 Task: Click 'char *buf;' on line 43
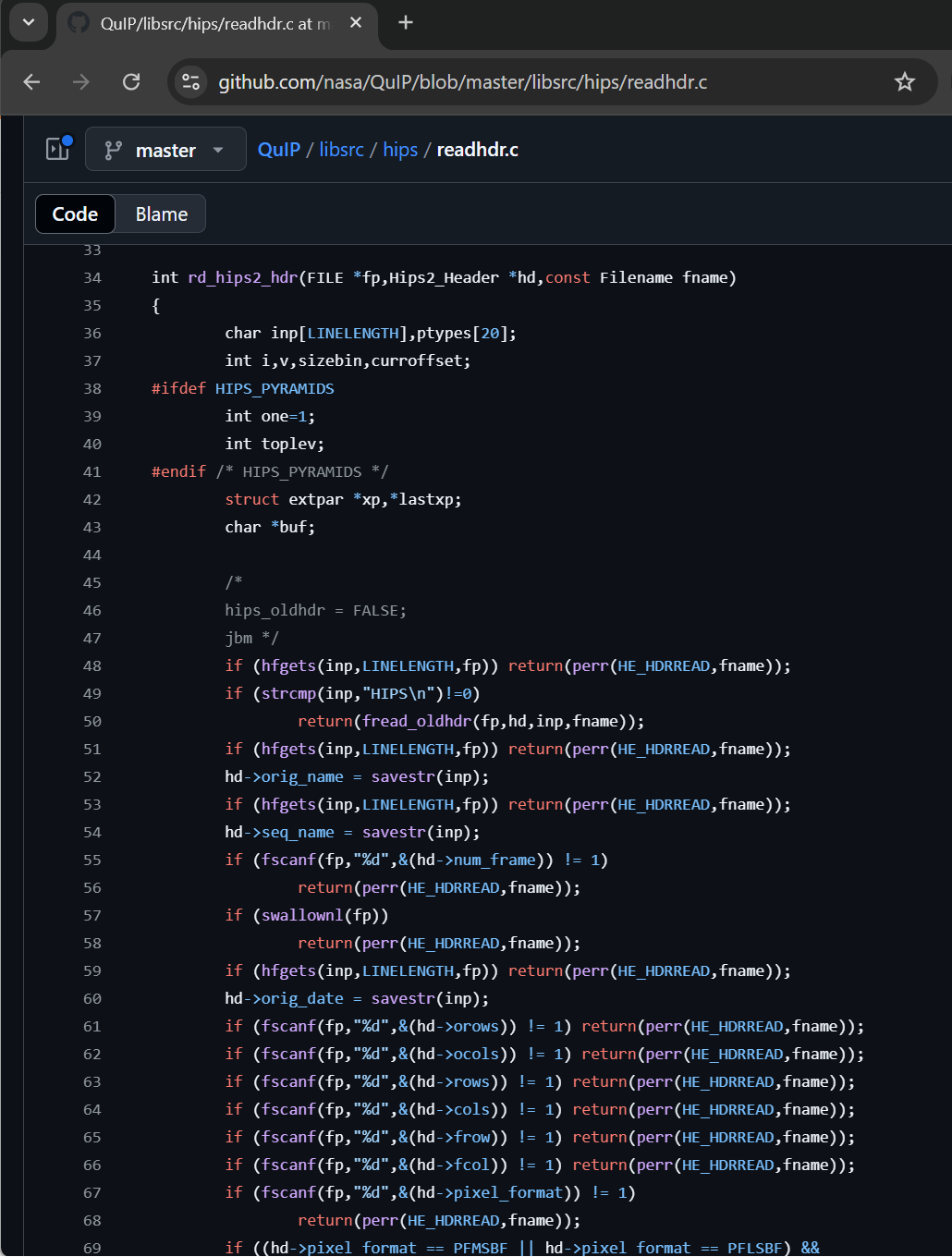tap(270, 527)
